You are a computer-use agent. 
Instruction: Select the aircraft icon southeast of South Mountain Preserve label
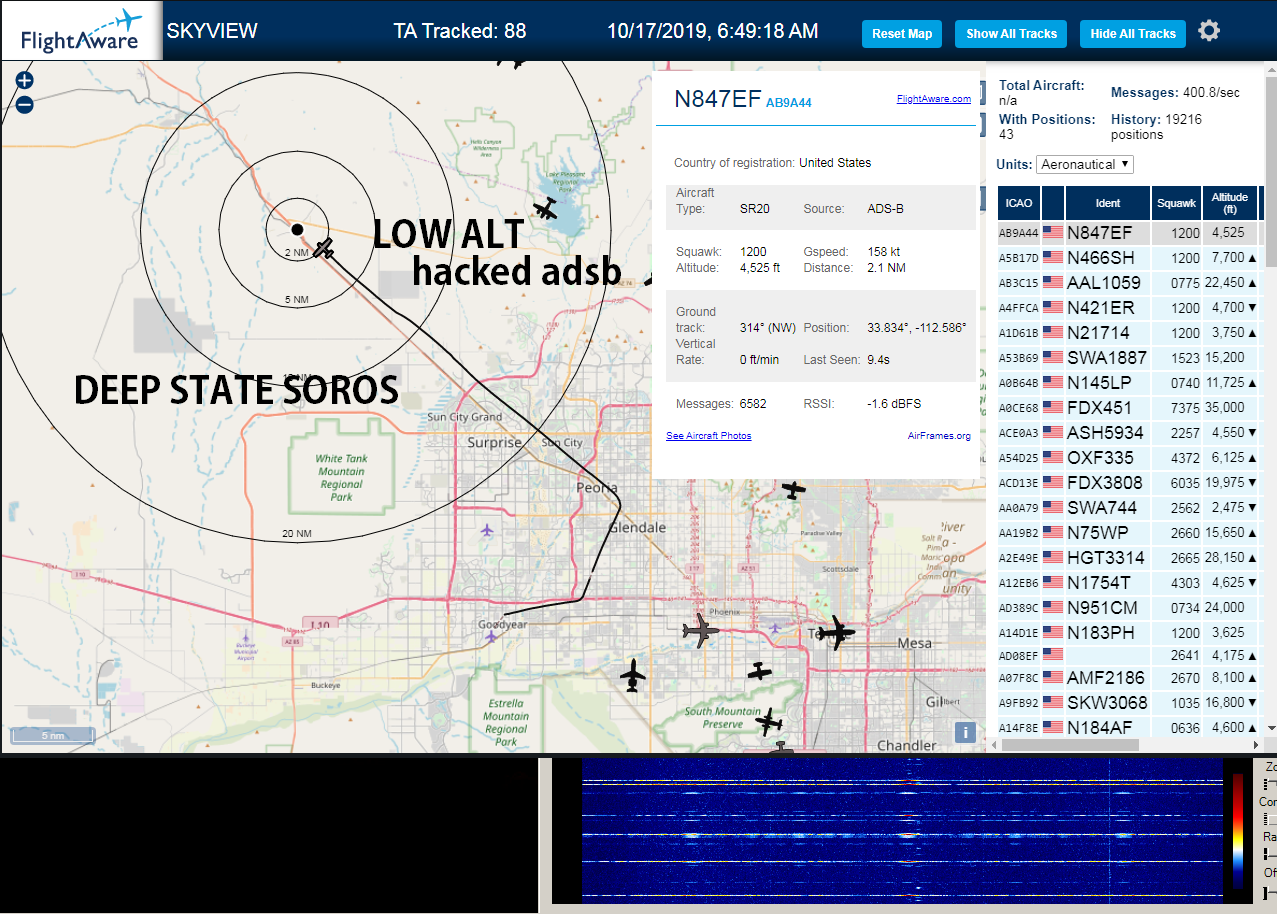pyautogui.click(x=768, y=721)
